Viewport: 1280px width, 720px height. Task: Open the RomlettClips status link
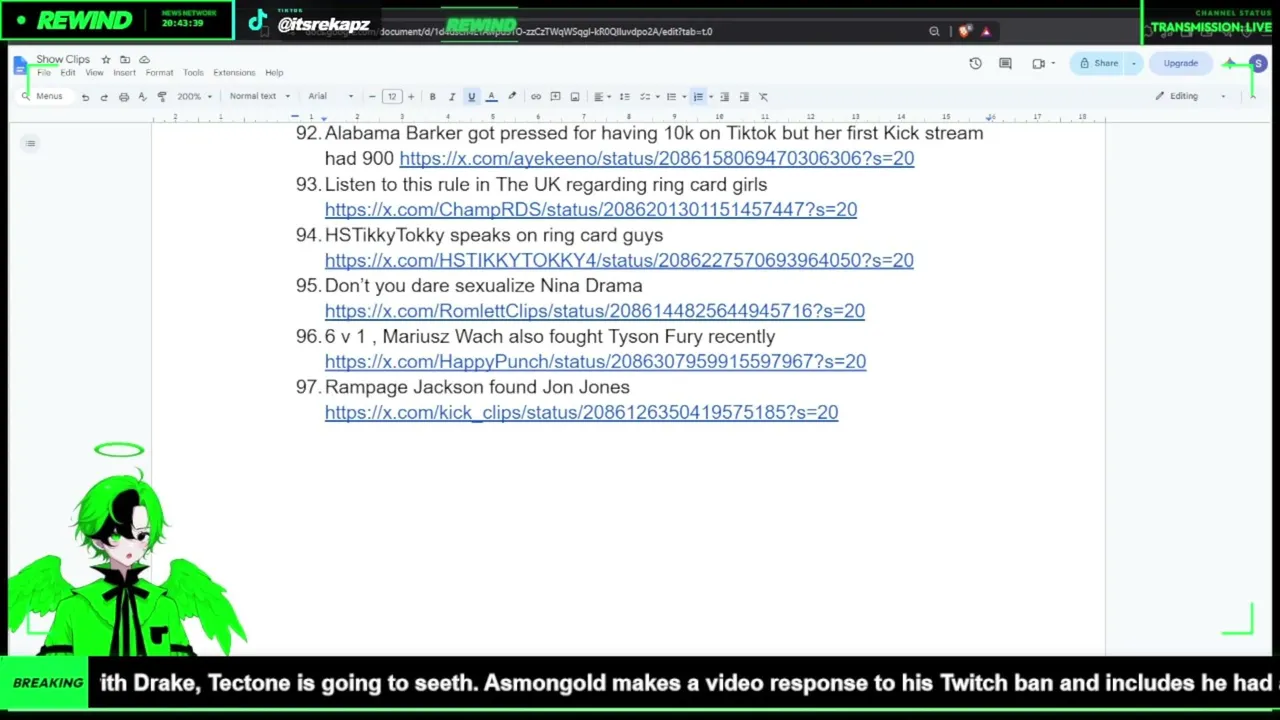click(x=594, y=311)
